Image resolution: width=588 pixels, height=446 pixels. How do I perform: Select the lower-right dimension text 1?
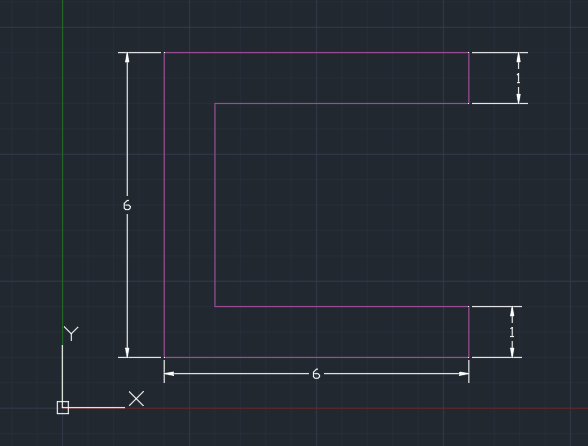[512, 332]
